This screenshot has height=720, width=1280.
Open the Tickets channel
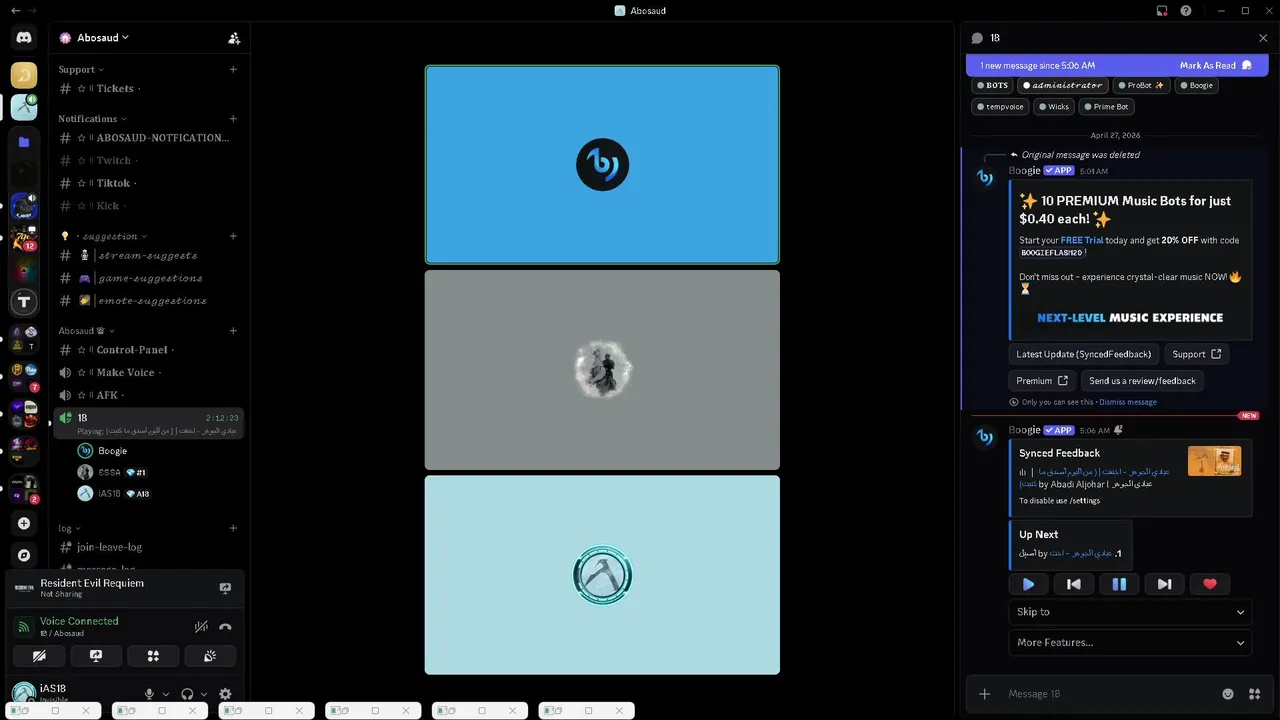[148, 89]
